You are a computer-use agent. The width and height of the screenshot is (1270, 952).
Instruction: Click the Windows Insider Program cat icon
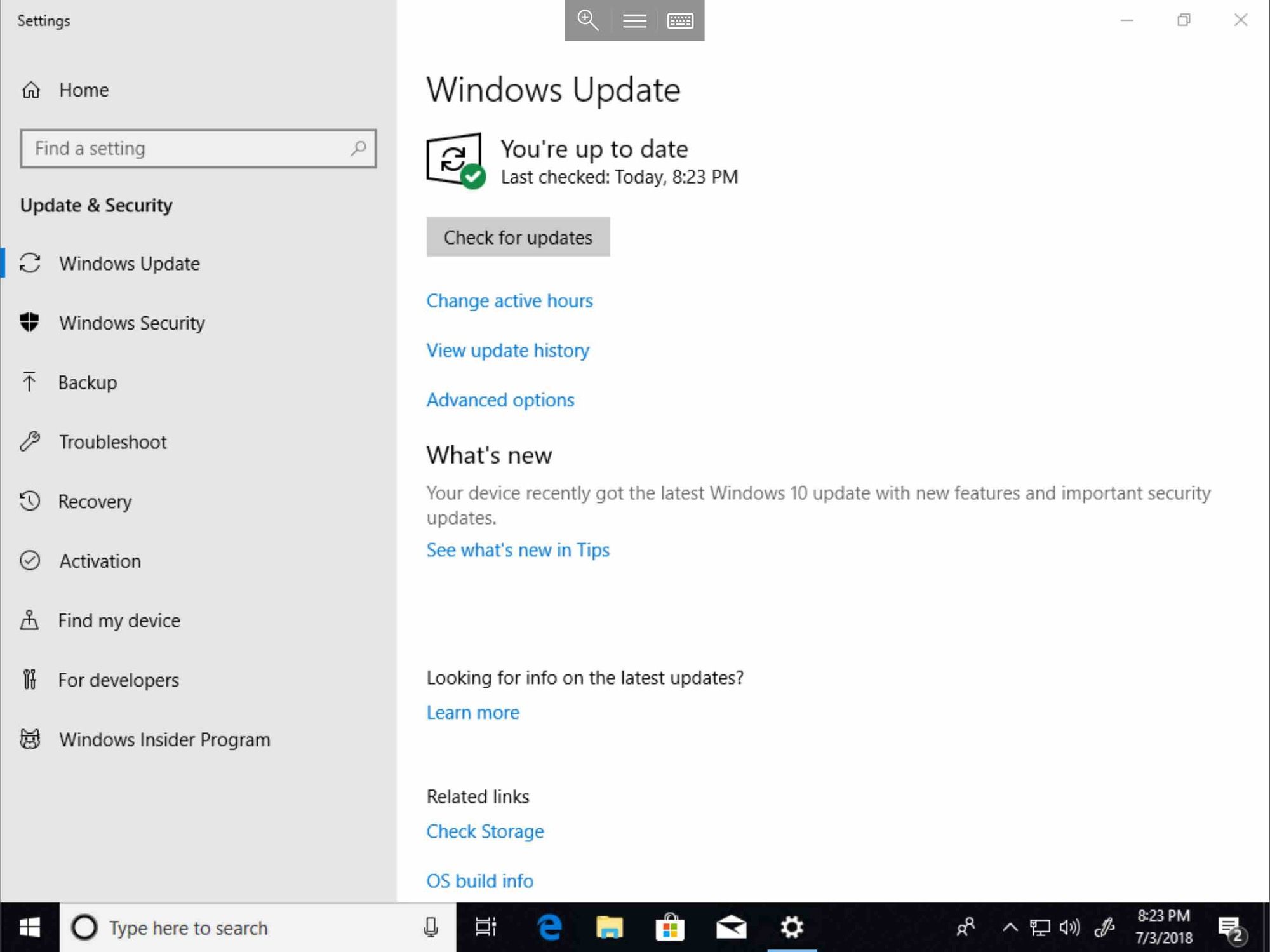pyautogui.click(x=30, y=739)
